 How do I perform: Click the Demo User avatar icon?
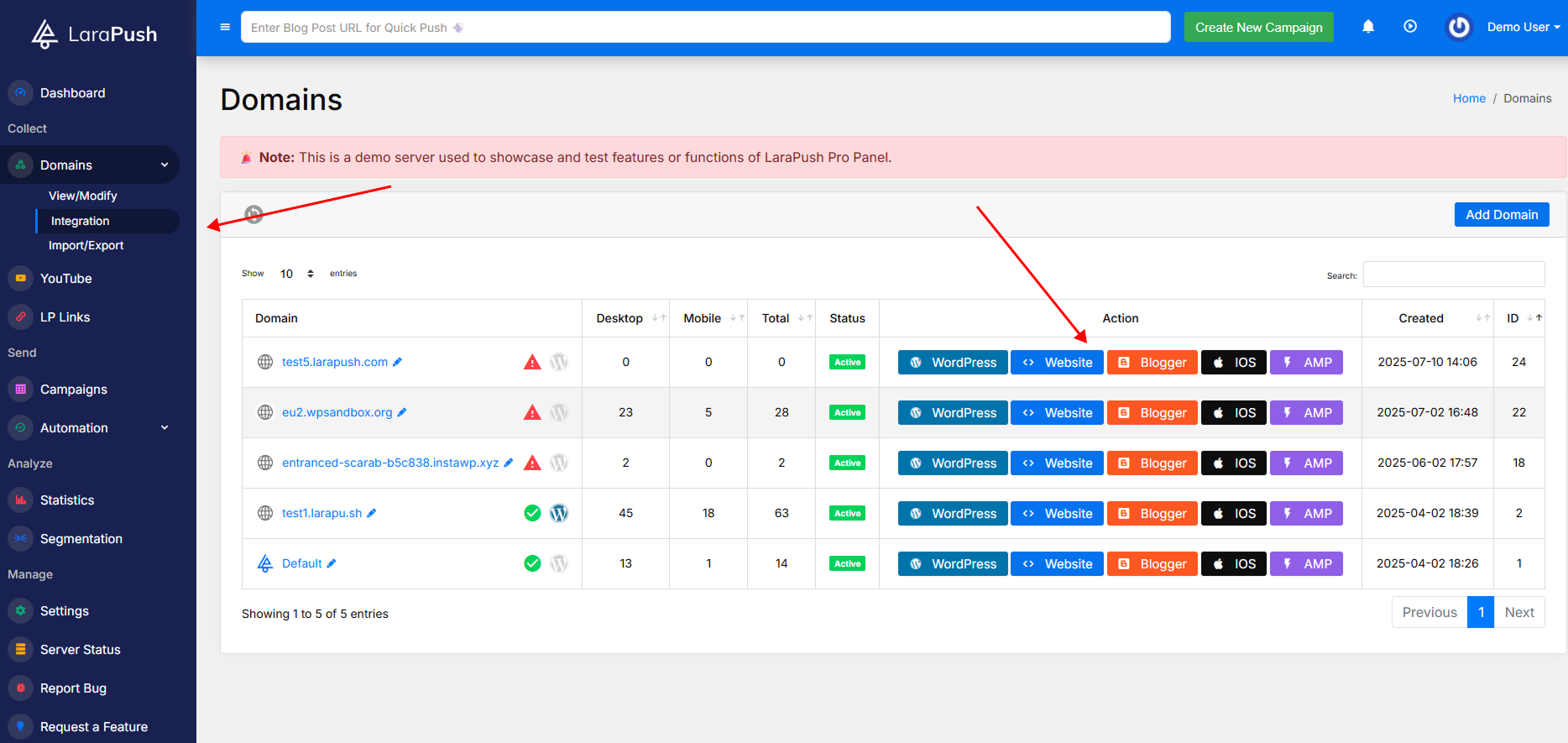(1459, 27)
